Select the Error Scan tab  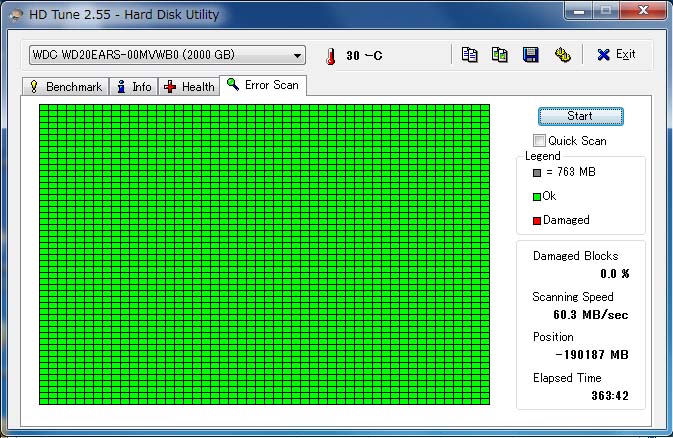(x=262, y=85)
